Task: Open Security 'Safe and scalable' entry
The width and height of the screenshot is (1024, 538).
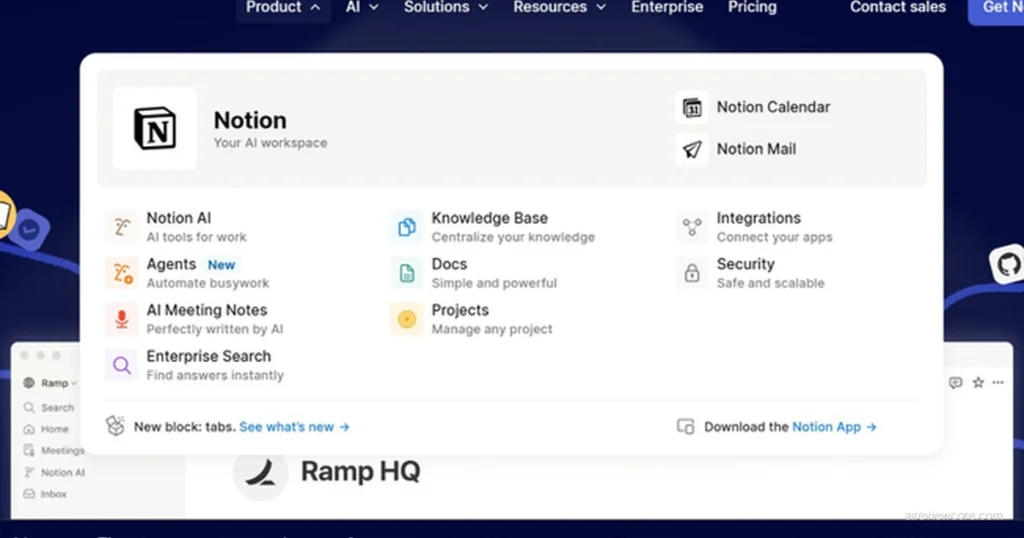Action: pyautogui.click(x=771, y=273)
